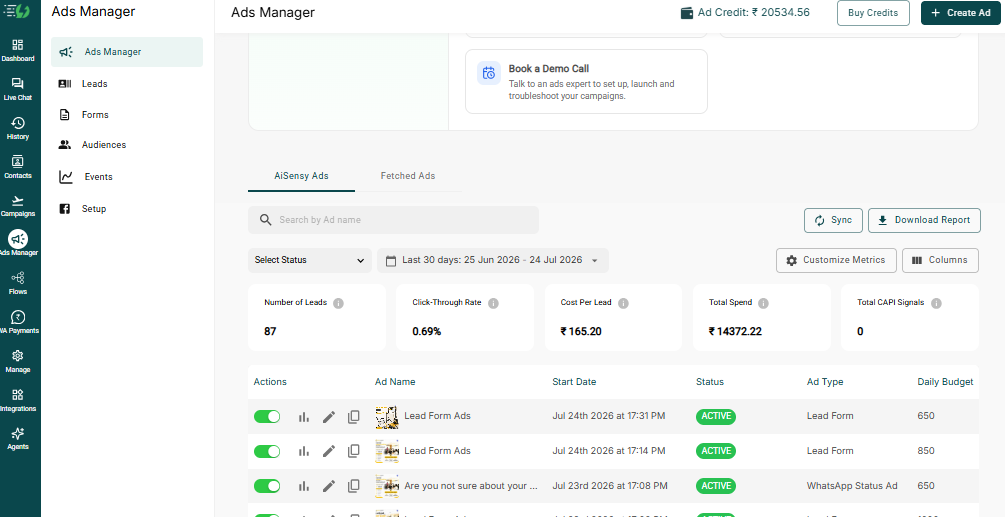
Task: Open the Dashboard icon in left rail
Action: 18,50
